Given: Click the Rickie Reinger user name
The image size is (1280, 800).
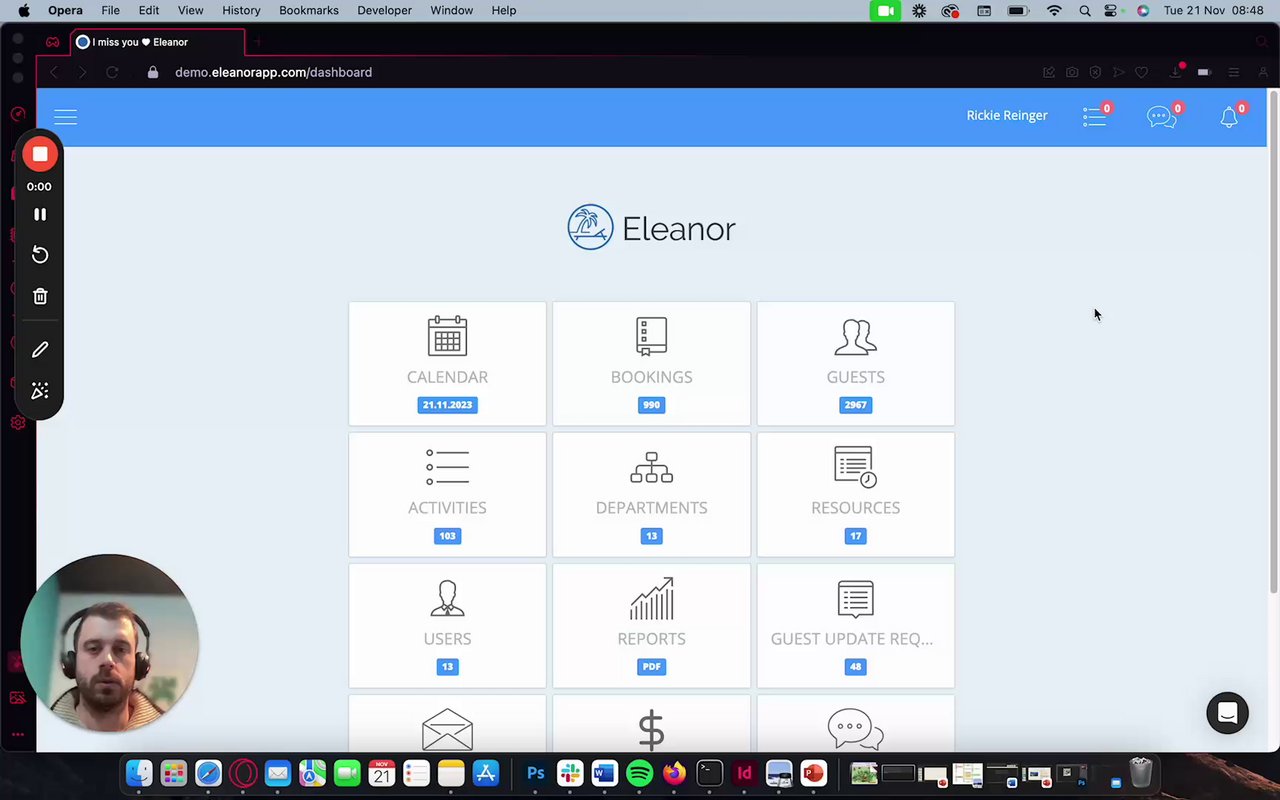Looking at the screenshot, I should coord(1007,116).
